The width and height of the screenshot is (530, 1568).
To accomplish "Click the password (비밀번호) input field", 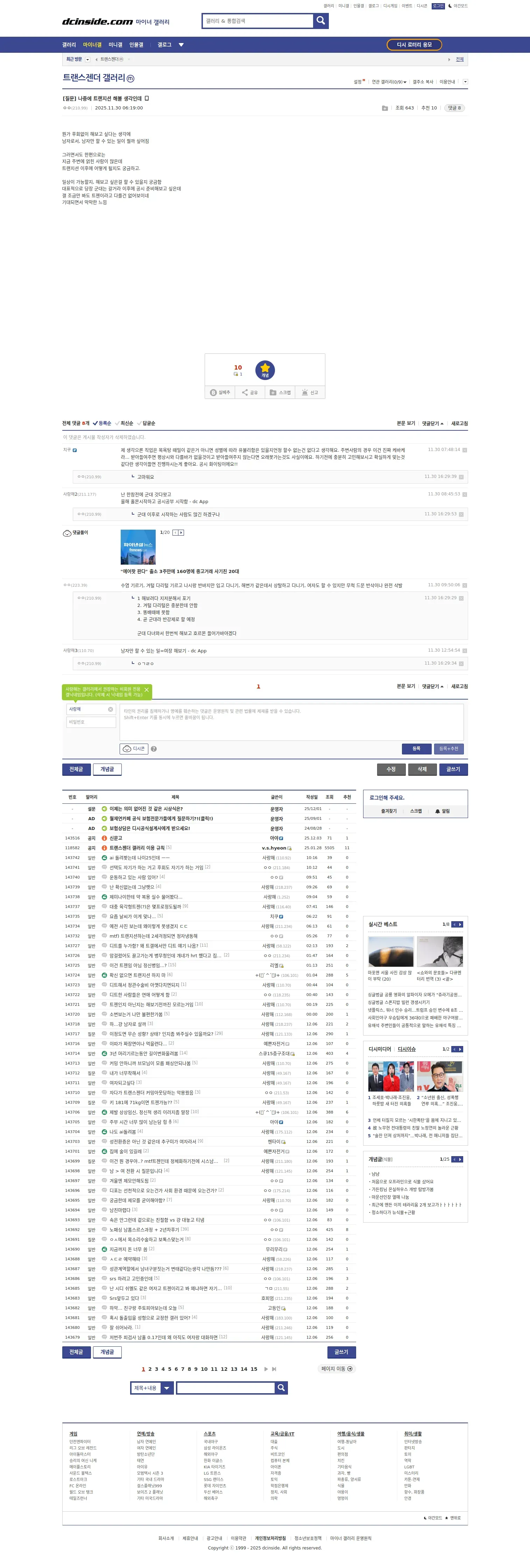I will [x=91, y=722].
